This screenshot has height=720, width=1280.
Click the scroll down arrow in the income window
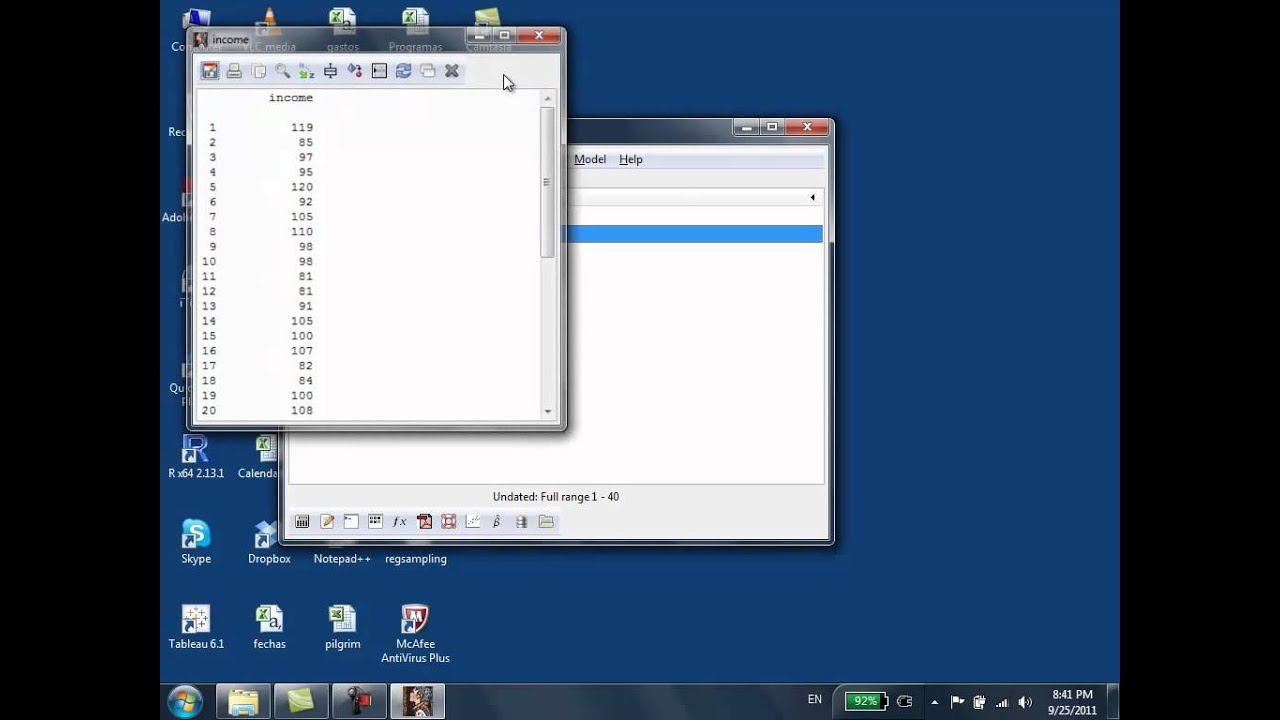[547, 411]
